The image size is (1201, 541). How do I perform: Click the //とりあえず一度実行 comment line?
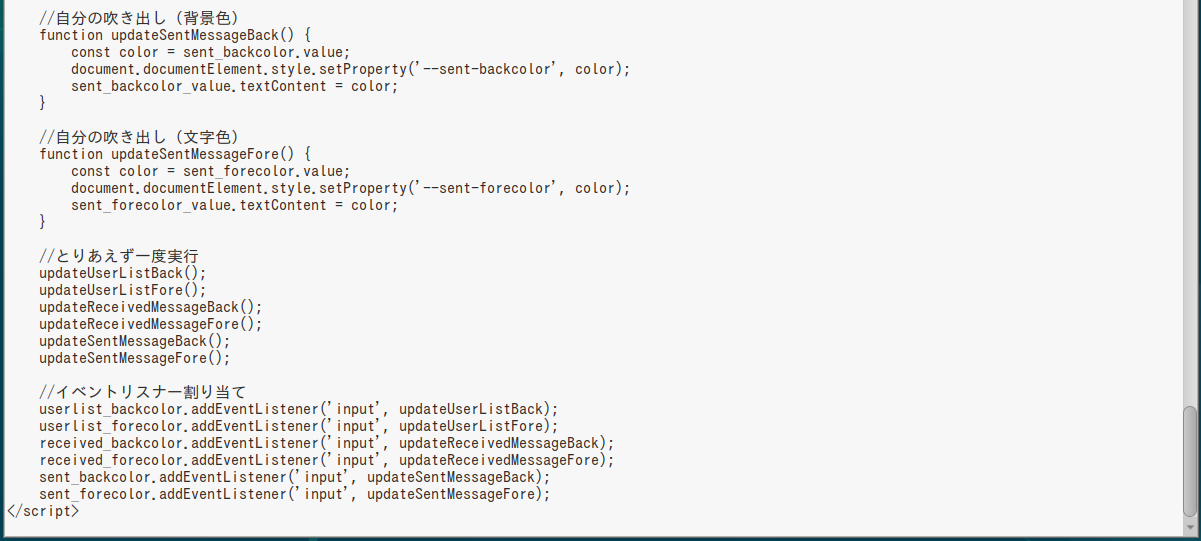[119, 256]
